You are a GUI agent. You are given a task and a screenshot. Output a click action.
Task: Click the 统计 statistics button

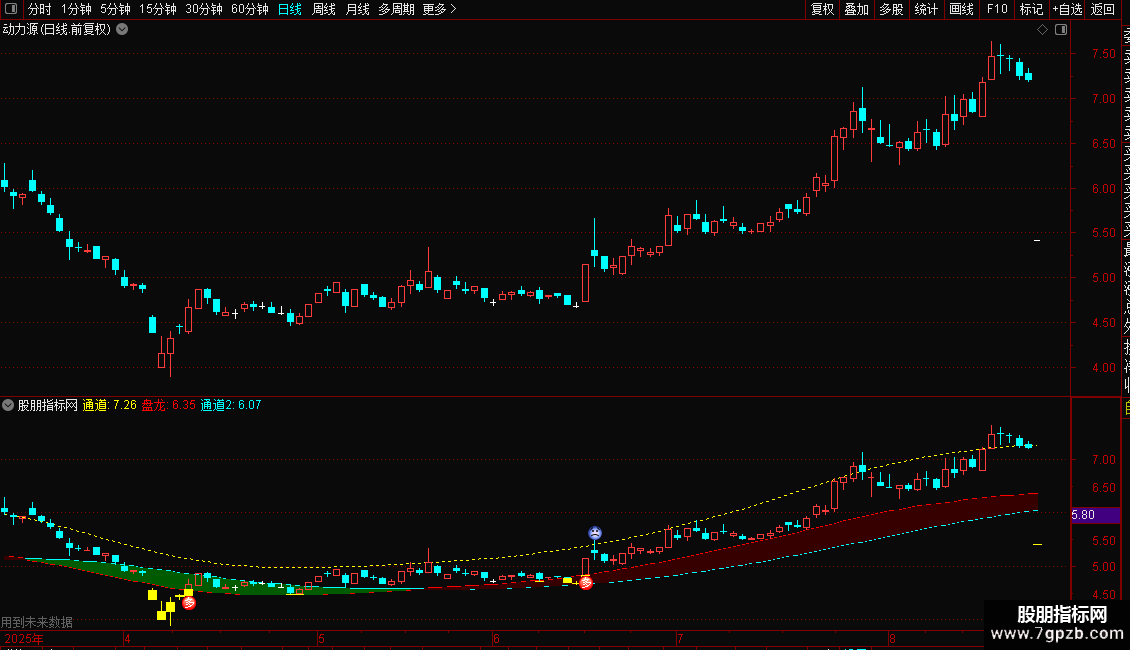click(x=926, y=9)
